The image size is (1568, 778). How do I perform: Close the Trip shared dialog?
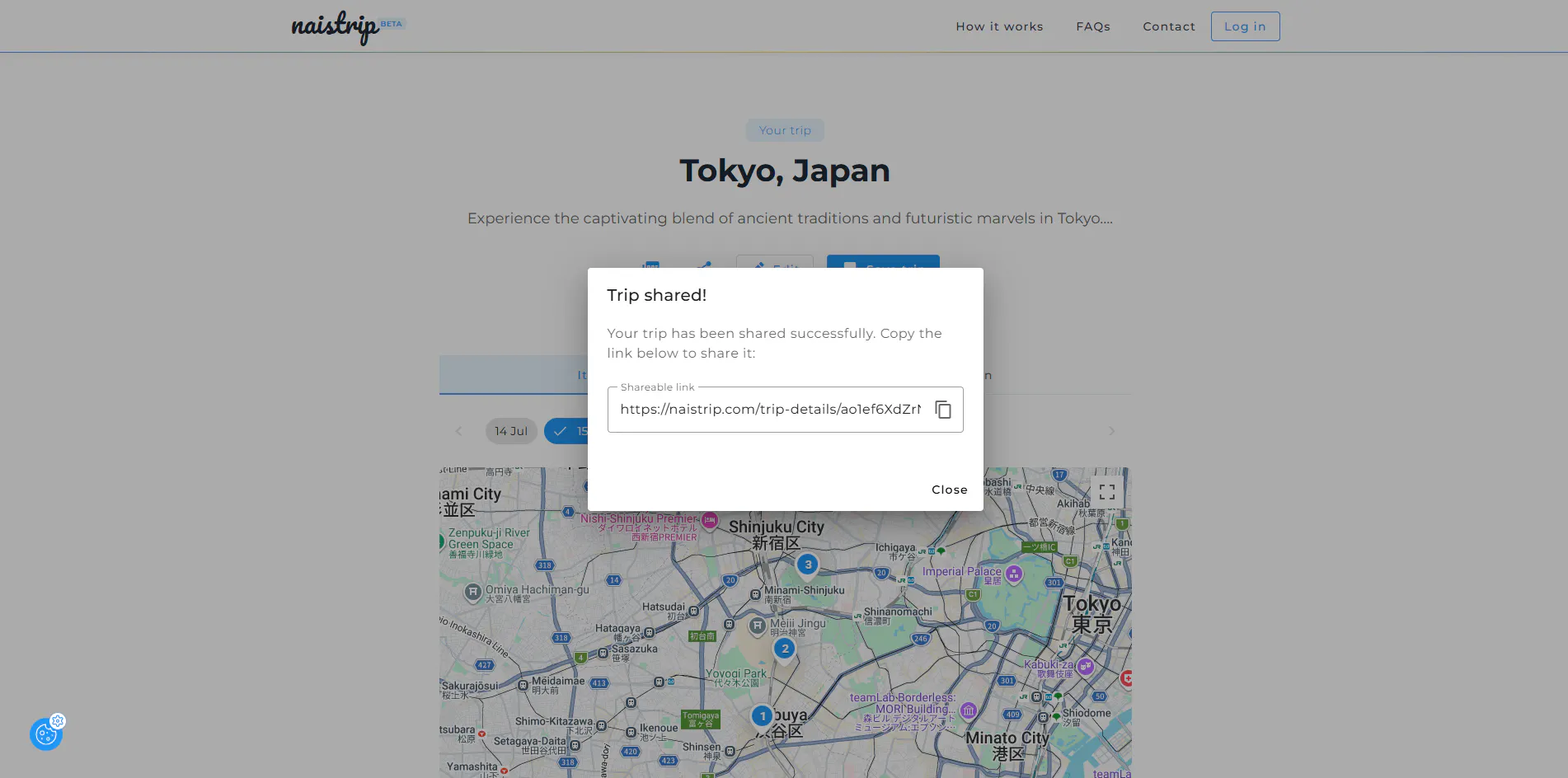pyautogui.click(x=950, y=490)
